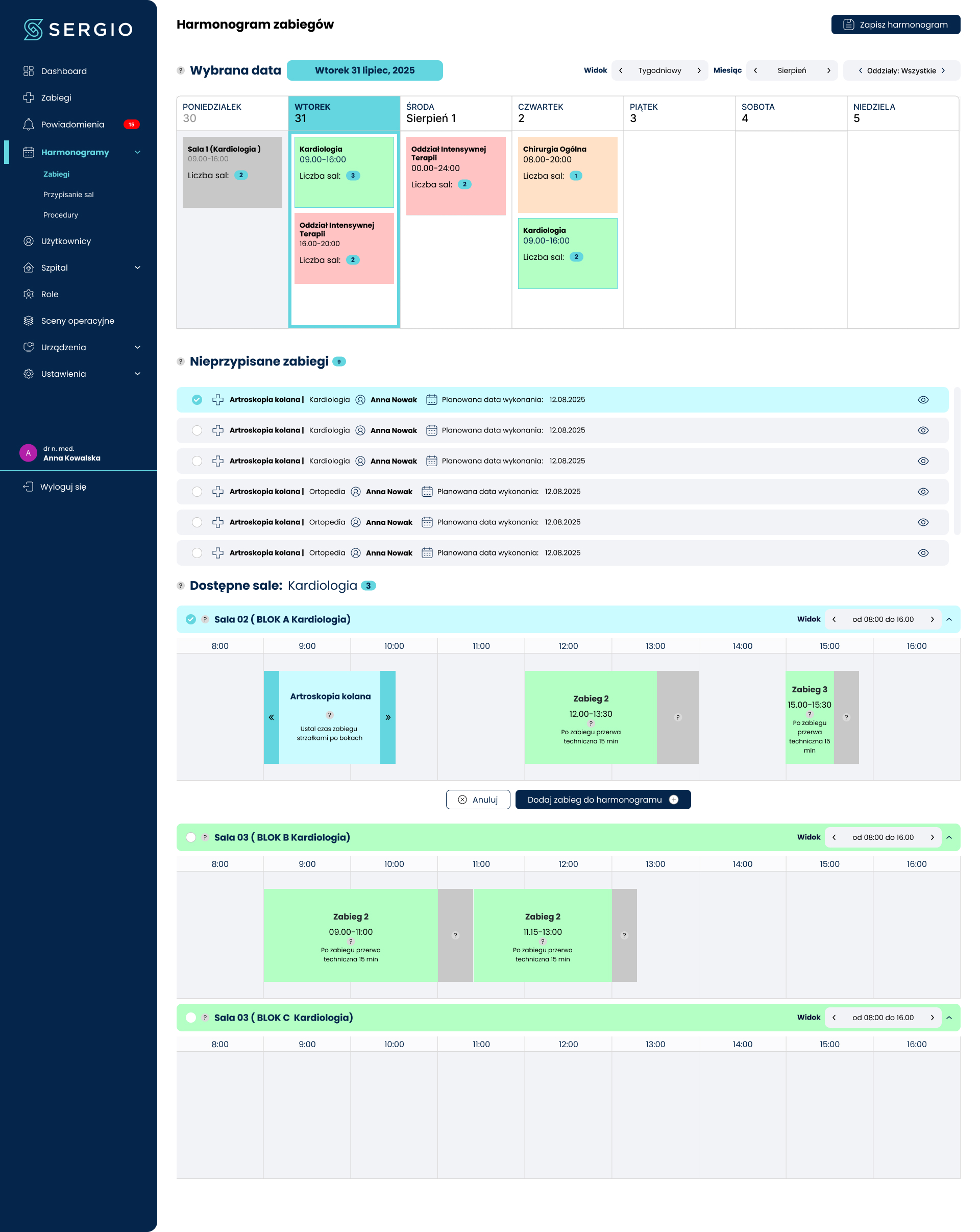Open Przypisanie sal submenu item

tap(68, 195)
